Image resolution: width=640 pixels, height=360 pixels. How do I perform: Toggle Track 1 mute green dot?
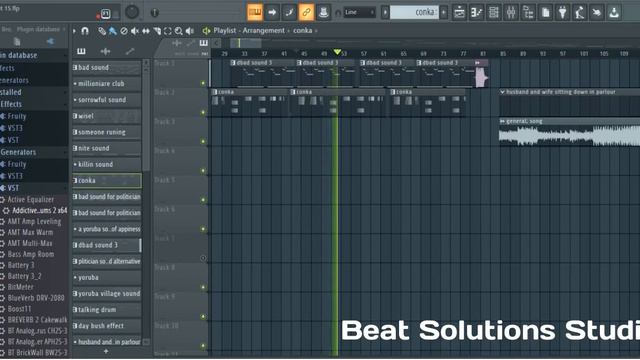tap(203, 83)
